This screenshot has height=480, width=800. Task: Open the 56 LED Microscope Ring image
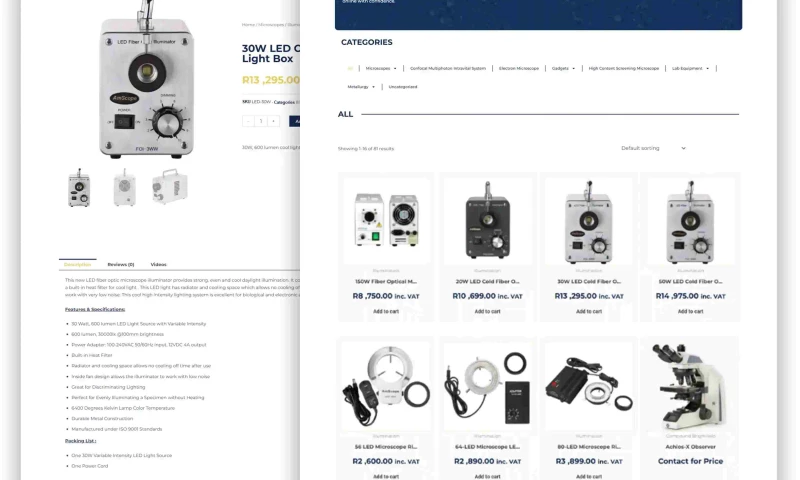[x=386, y=386]
